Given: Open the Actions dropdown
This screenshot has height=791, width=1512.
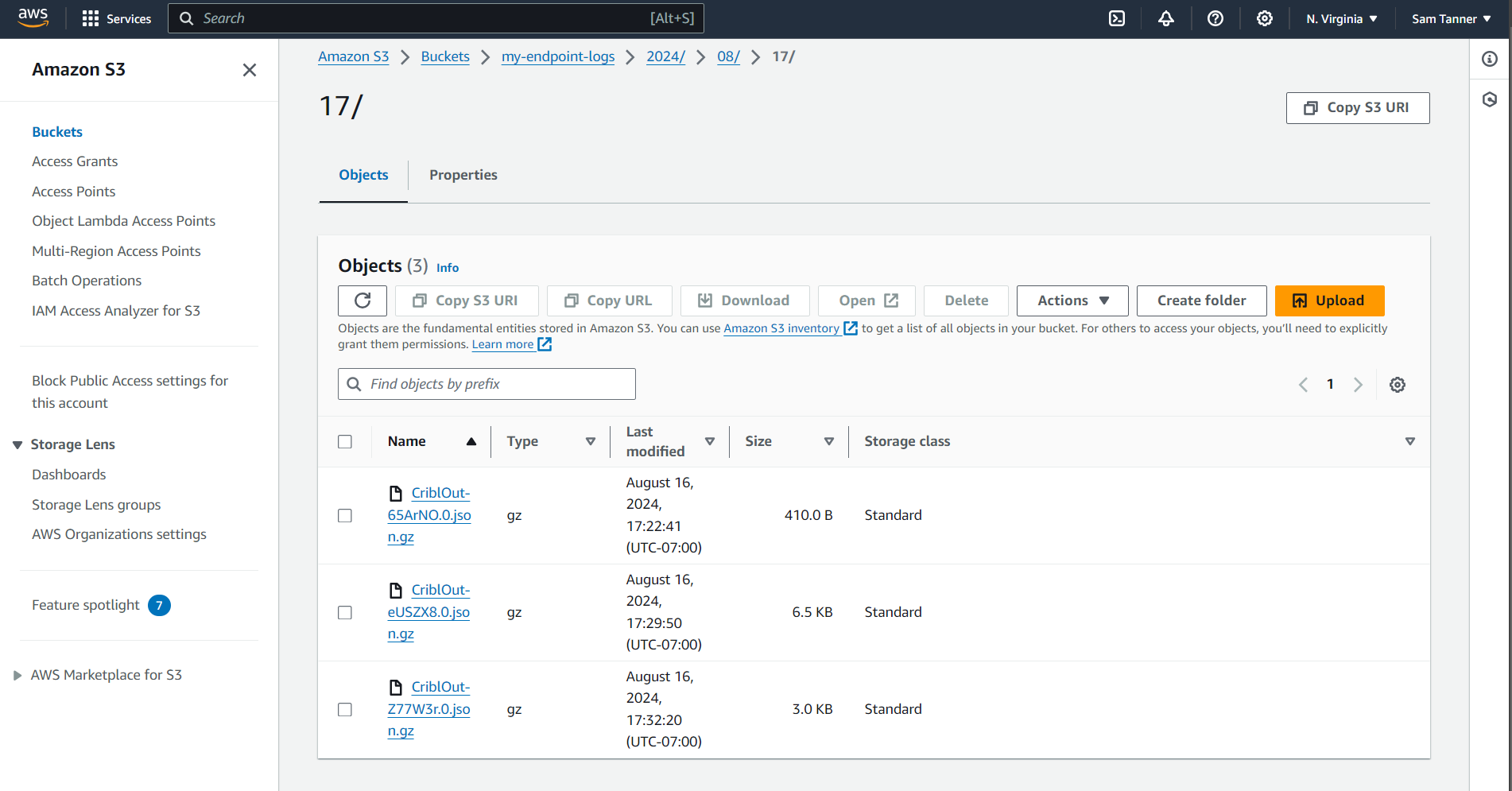Looking at the screenshot, I should click(x=1072, y=301).
